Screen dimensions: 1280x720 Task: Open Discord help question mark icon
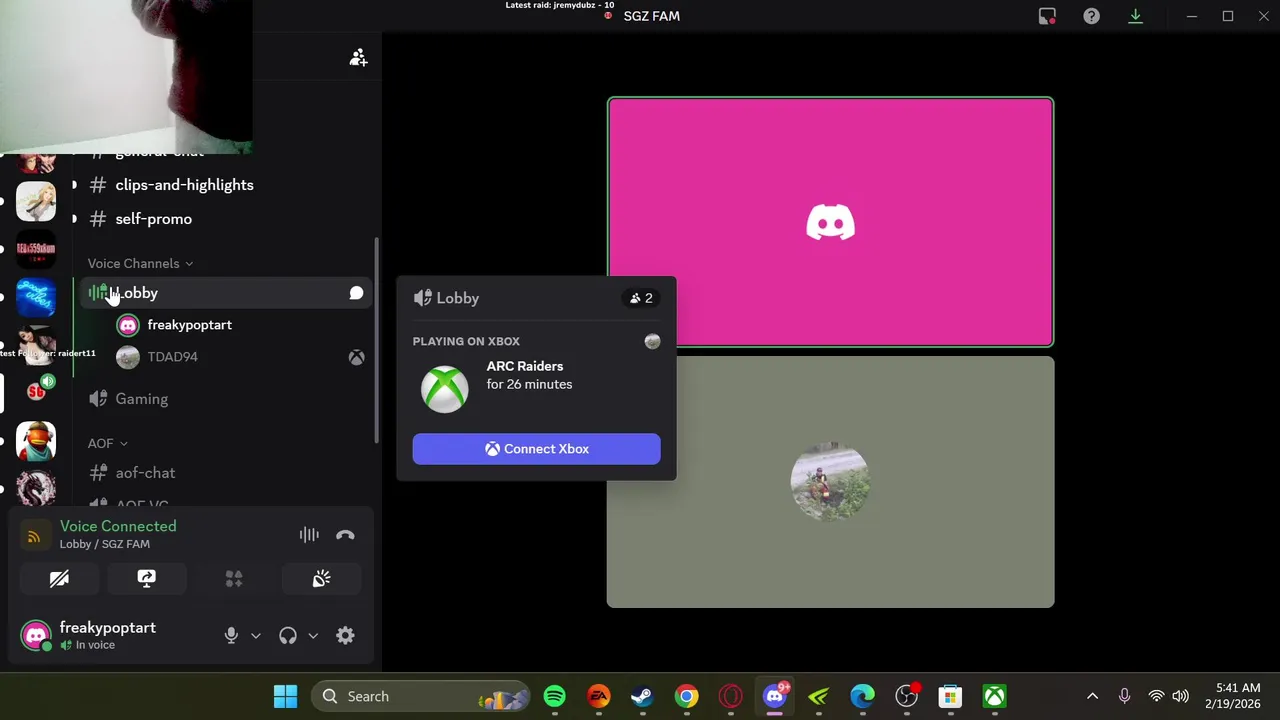pyautogui.click(x=1091, y=16)
